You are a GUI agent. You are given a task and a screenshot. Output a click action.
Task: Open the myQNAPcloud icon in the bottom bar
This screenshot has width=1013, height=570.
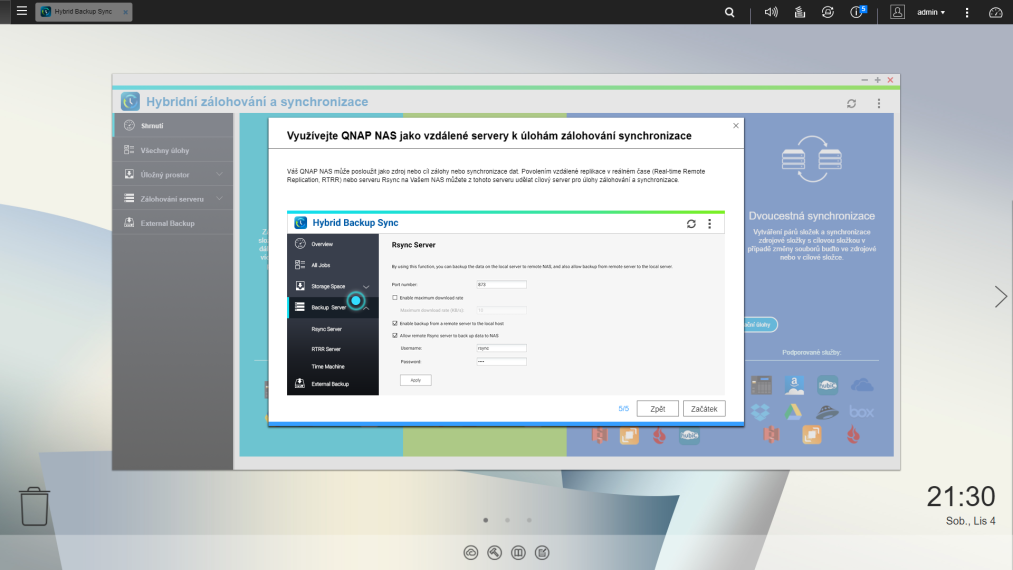click(x=471, y=553)
